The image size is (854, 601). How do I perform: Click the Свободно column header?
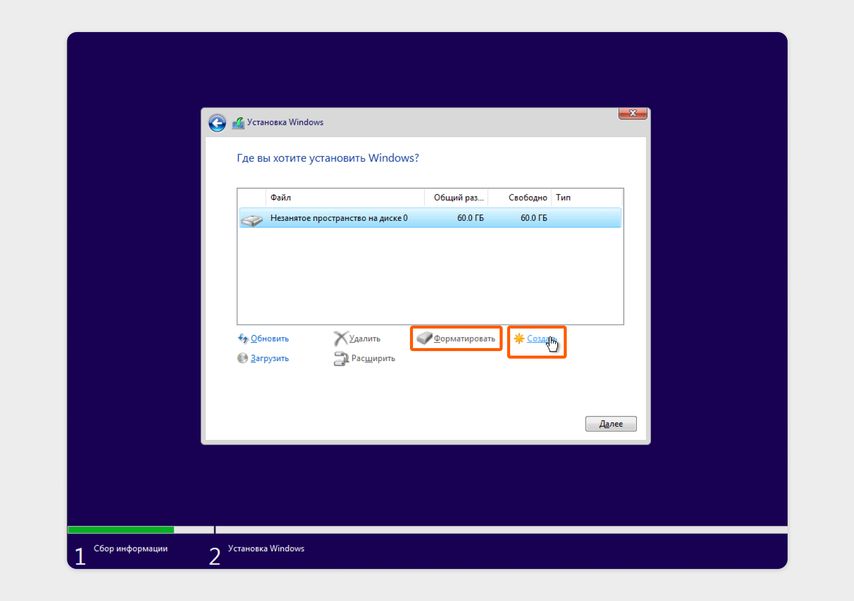[x=520, y=198]
